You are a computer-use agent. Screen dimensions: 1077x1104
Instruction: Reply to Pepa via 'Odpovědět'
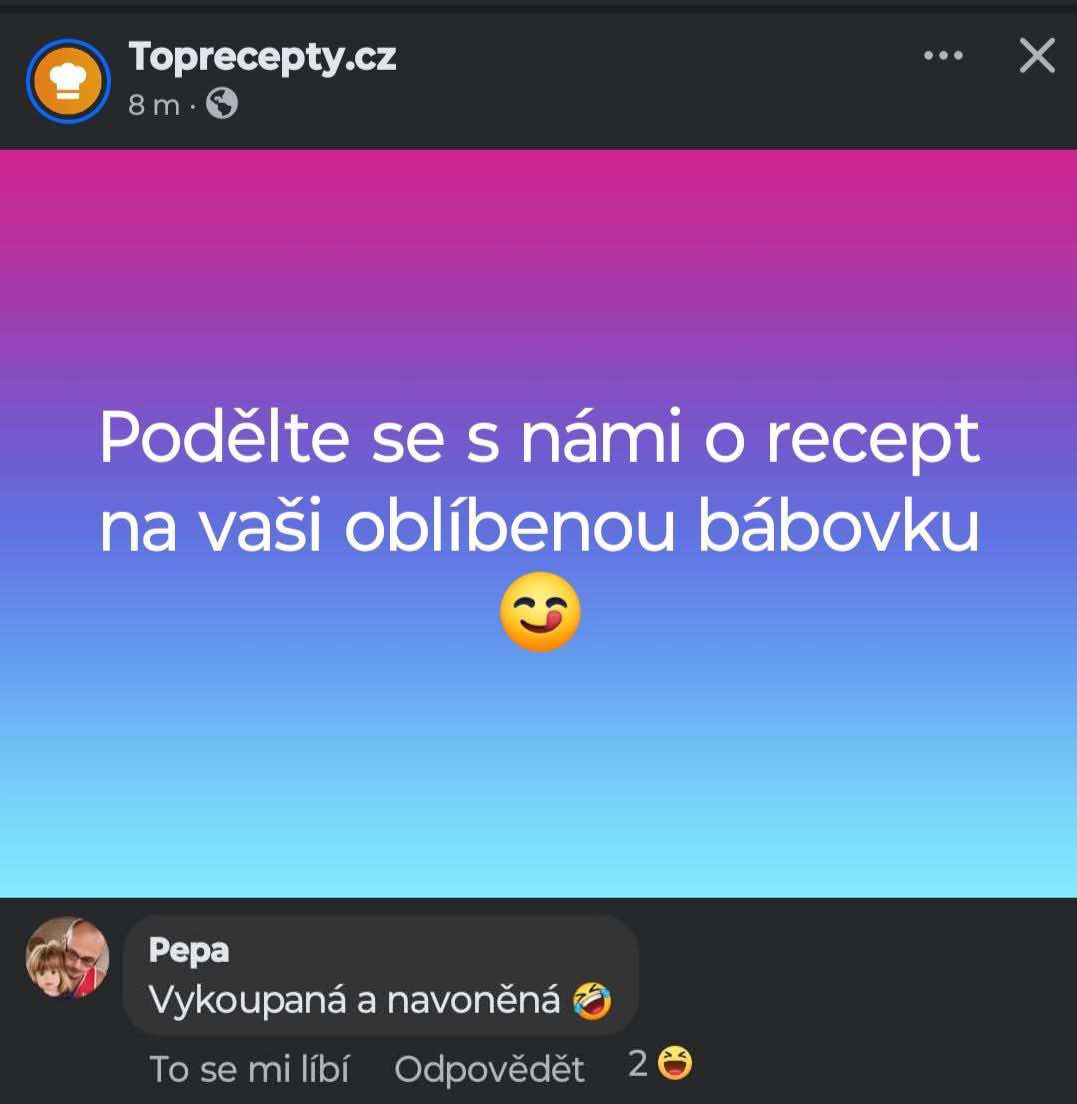tap(489, 1070)
